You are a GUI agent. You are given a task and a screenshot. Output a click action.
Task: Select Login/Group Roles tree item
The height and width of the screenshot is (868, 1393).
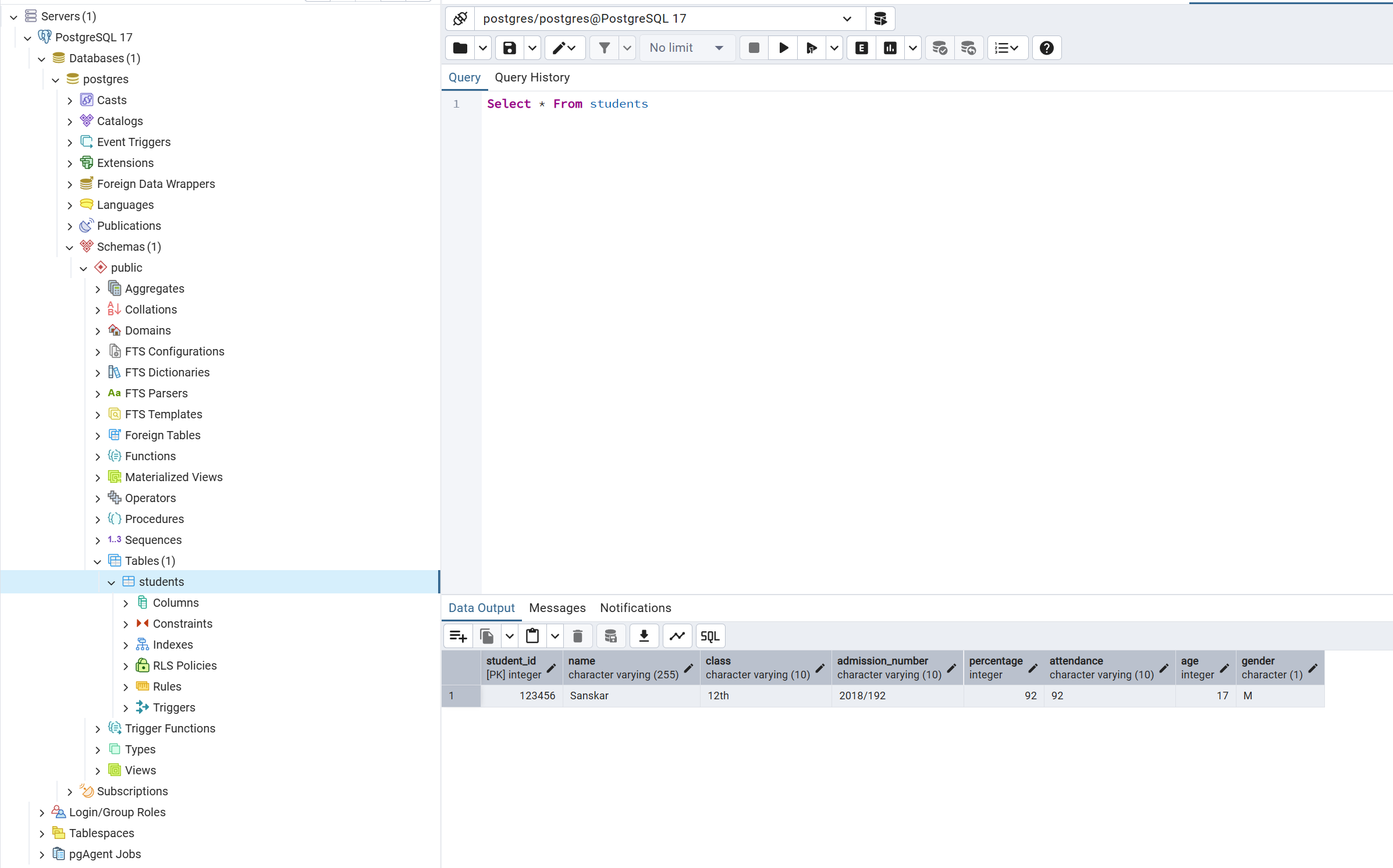[117, 812]
